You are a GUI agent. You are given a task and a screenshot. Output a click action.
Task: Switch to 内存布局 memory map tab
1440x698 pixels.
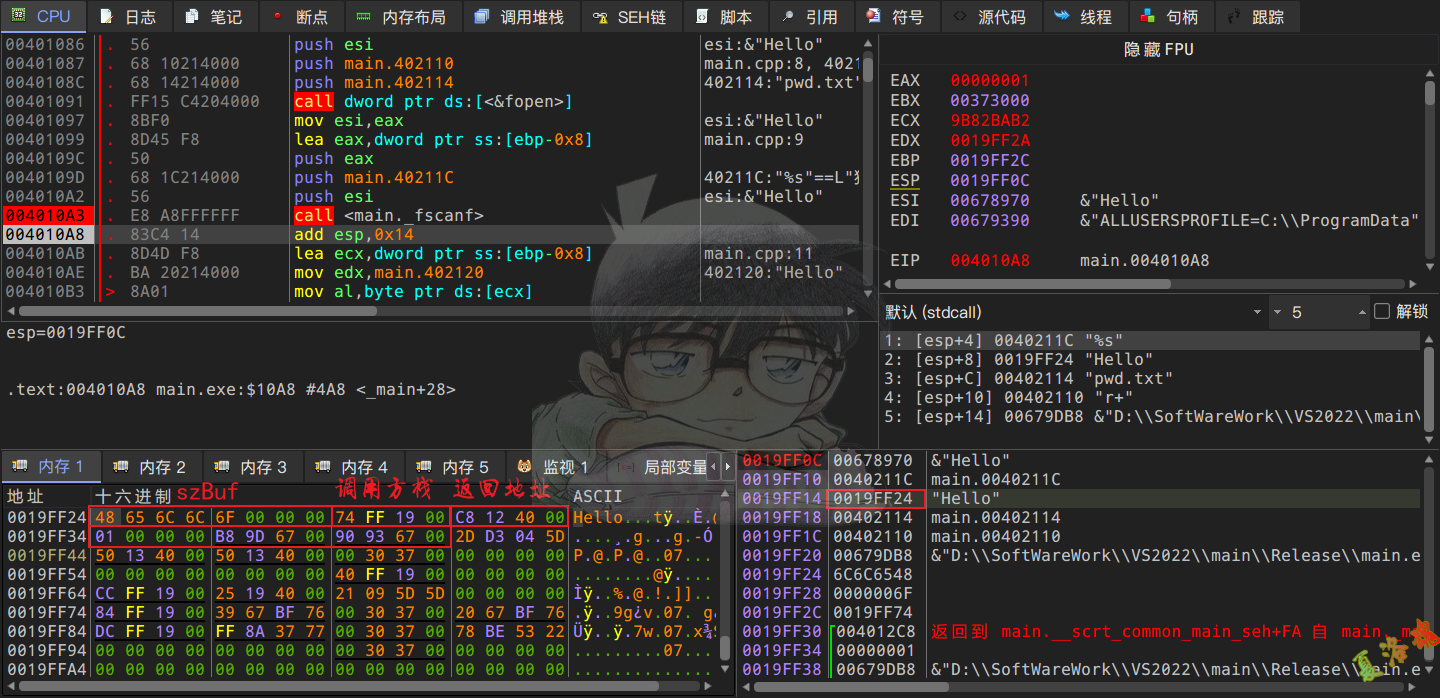point(402,17)
